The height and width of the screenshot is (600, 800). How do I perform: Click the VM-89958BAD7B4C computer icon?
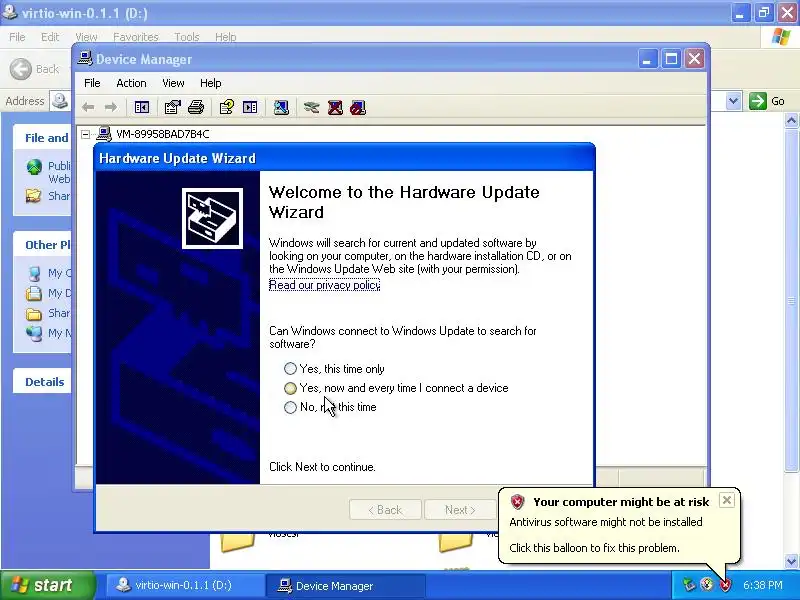(104, 134)
